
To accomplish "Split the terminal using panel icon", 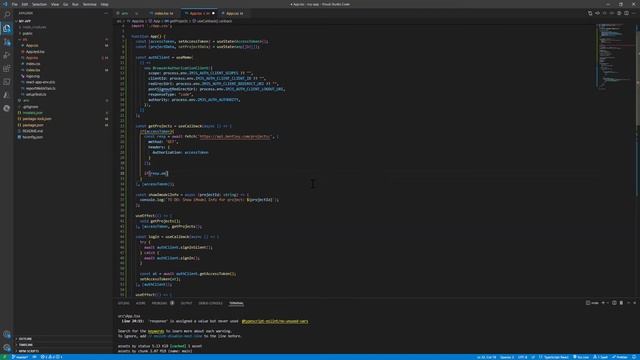I will (x=614, y=303).
